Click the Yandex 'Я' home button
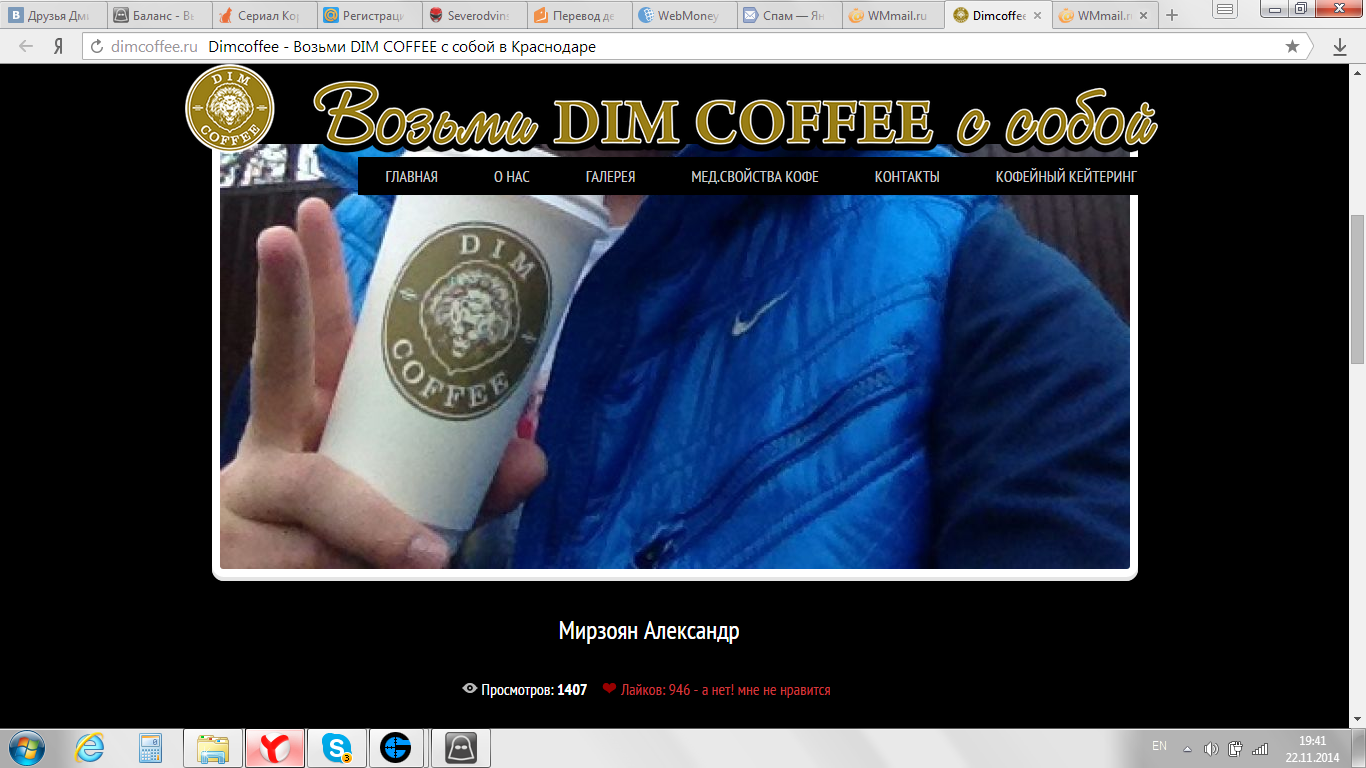 (59, 46)
